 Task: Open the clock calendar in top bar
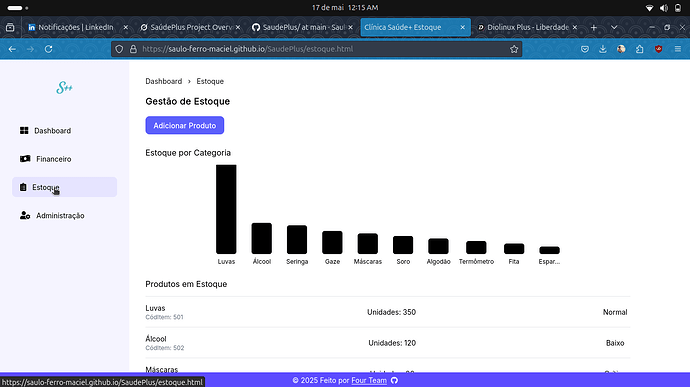(345, 7)
